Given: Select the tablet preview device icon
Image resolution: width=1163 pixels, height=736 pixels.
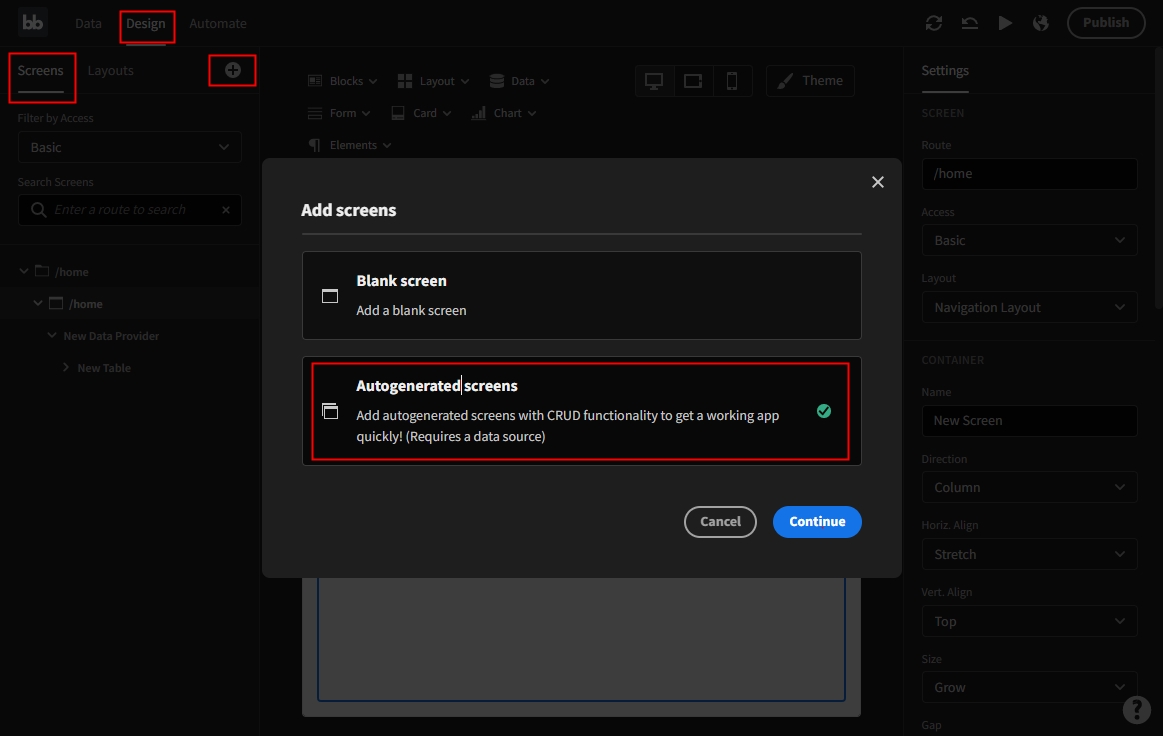Looking at the screenshot, I should tap(693, 81).
